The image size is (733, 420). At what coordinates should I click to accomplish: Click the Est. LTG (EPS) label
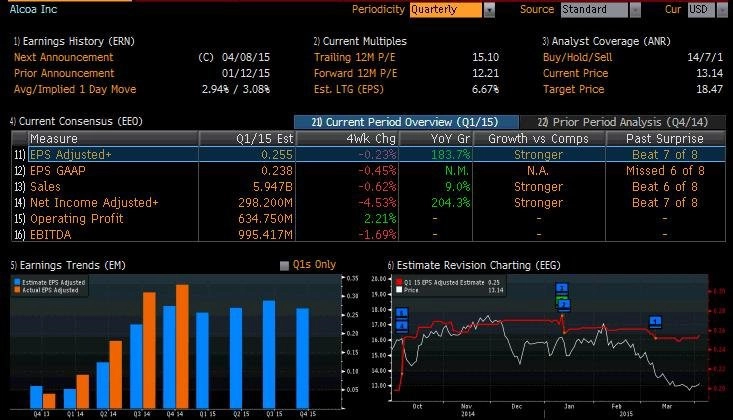(x=349, y=89)
